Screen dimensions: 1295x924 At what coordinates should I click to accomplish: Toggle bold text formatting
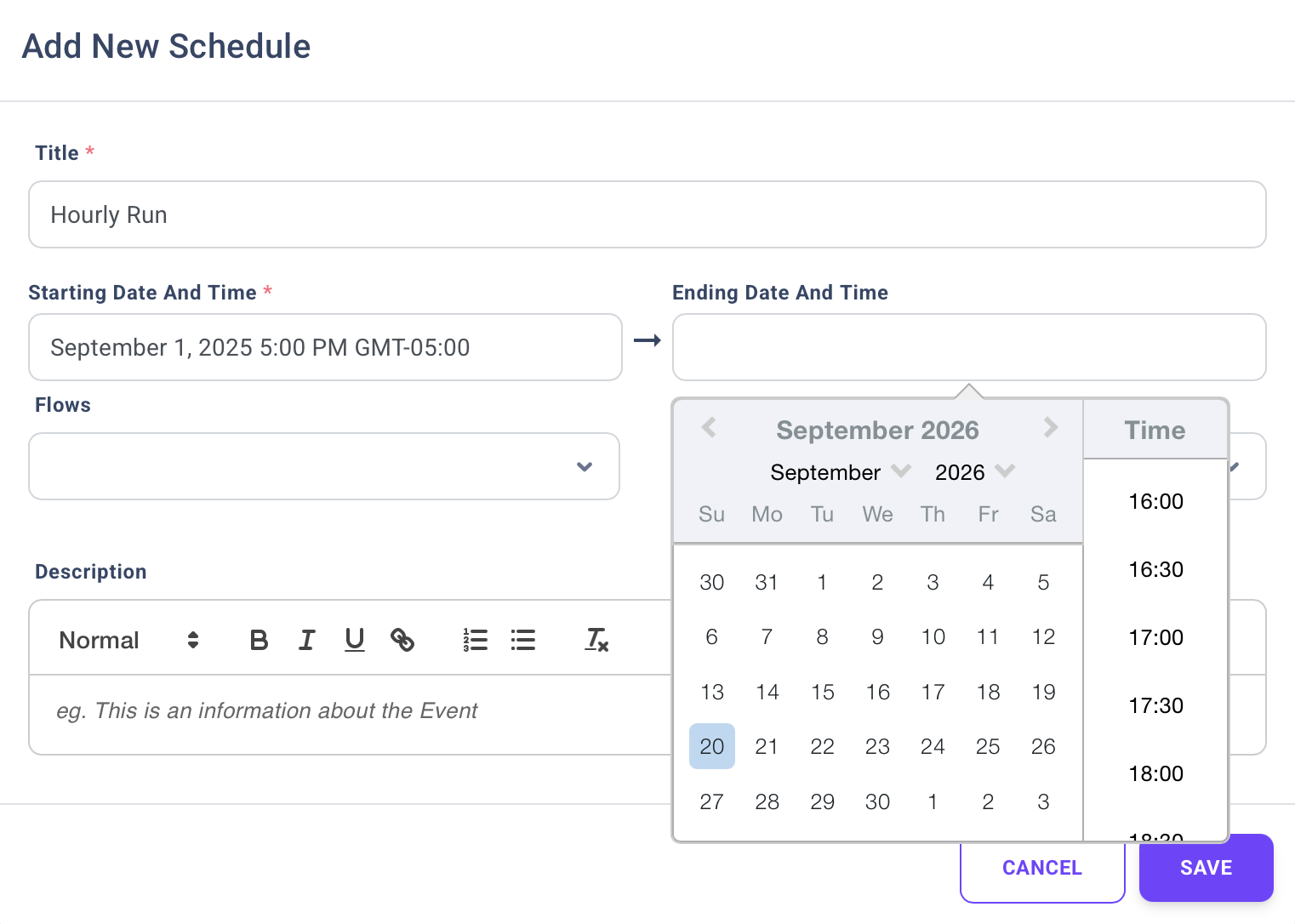(x=260, y=640)
